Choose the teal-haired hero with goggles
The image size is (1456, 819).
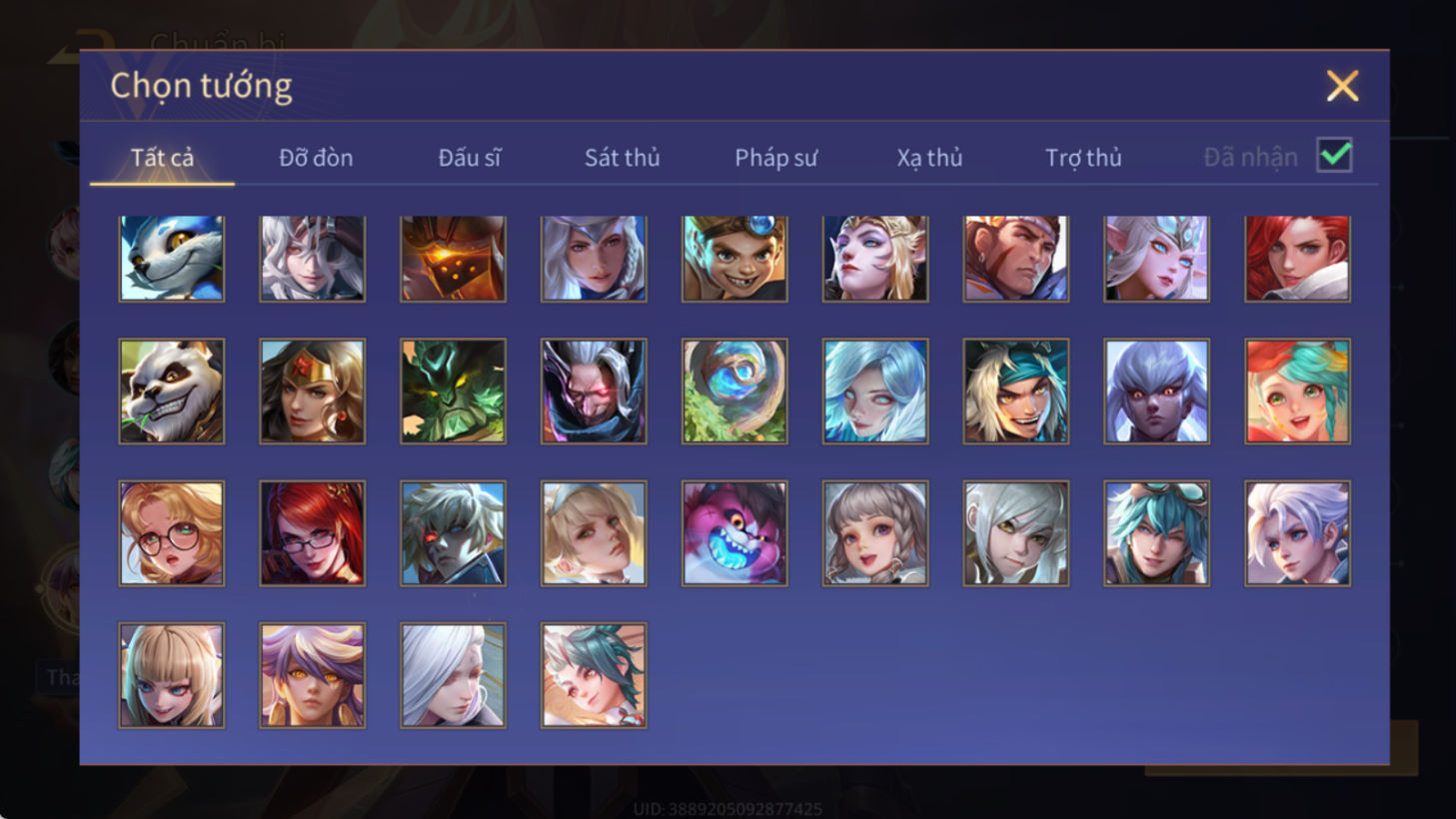pos(1156,533)
